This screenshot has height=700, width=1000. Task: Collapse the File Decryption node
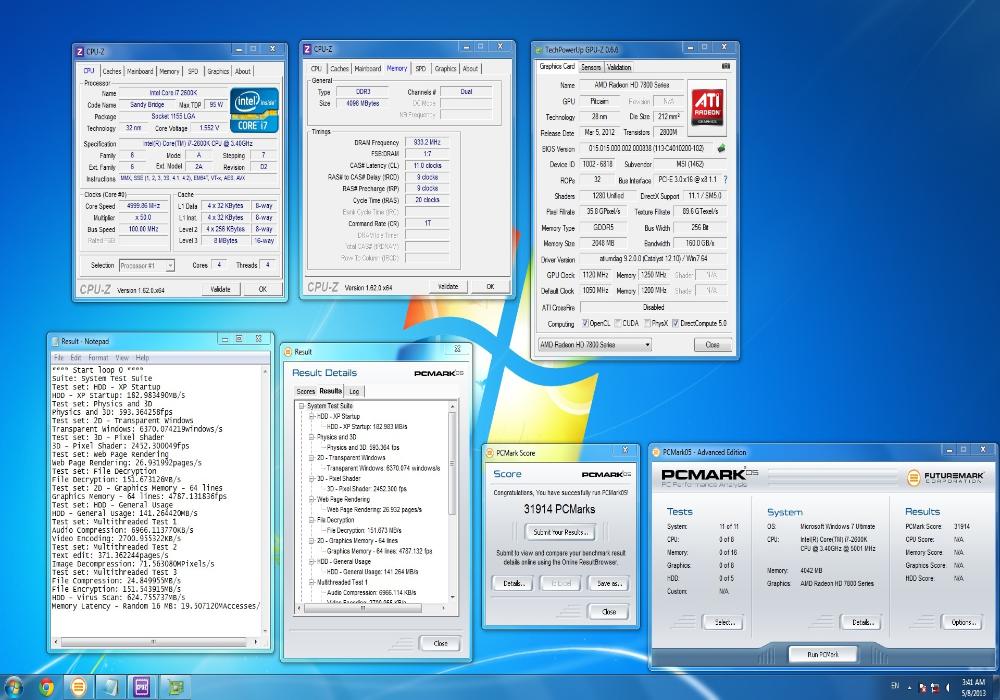pyautogui.click(x=312, y=520)
